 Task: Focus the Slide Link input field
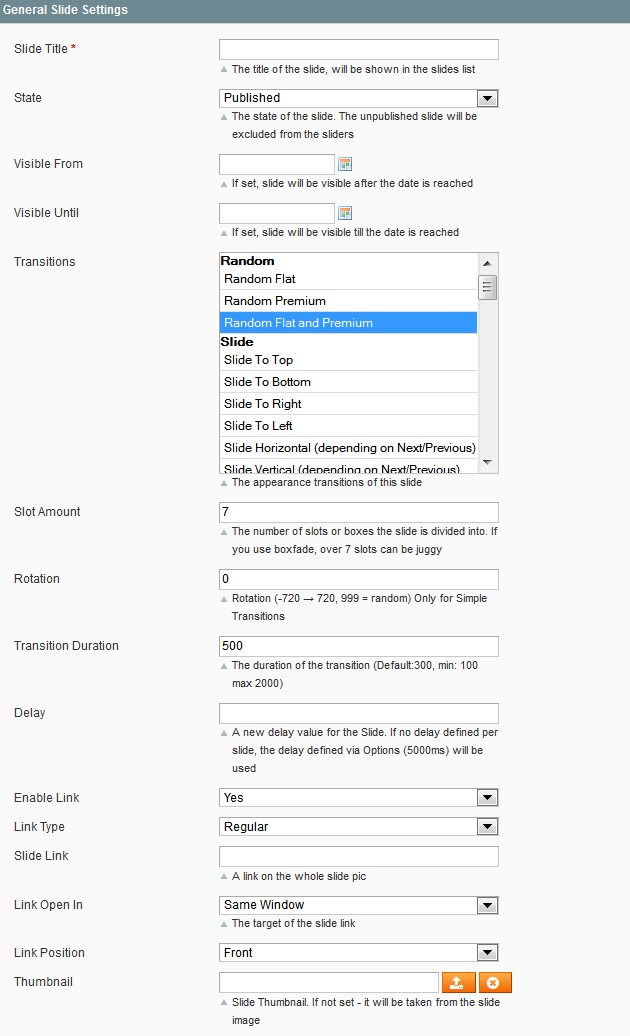point(359,856)
